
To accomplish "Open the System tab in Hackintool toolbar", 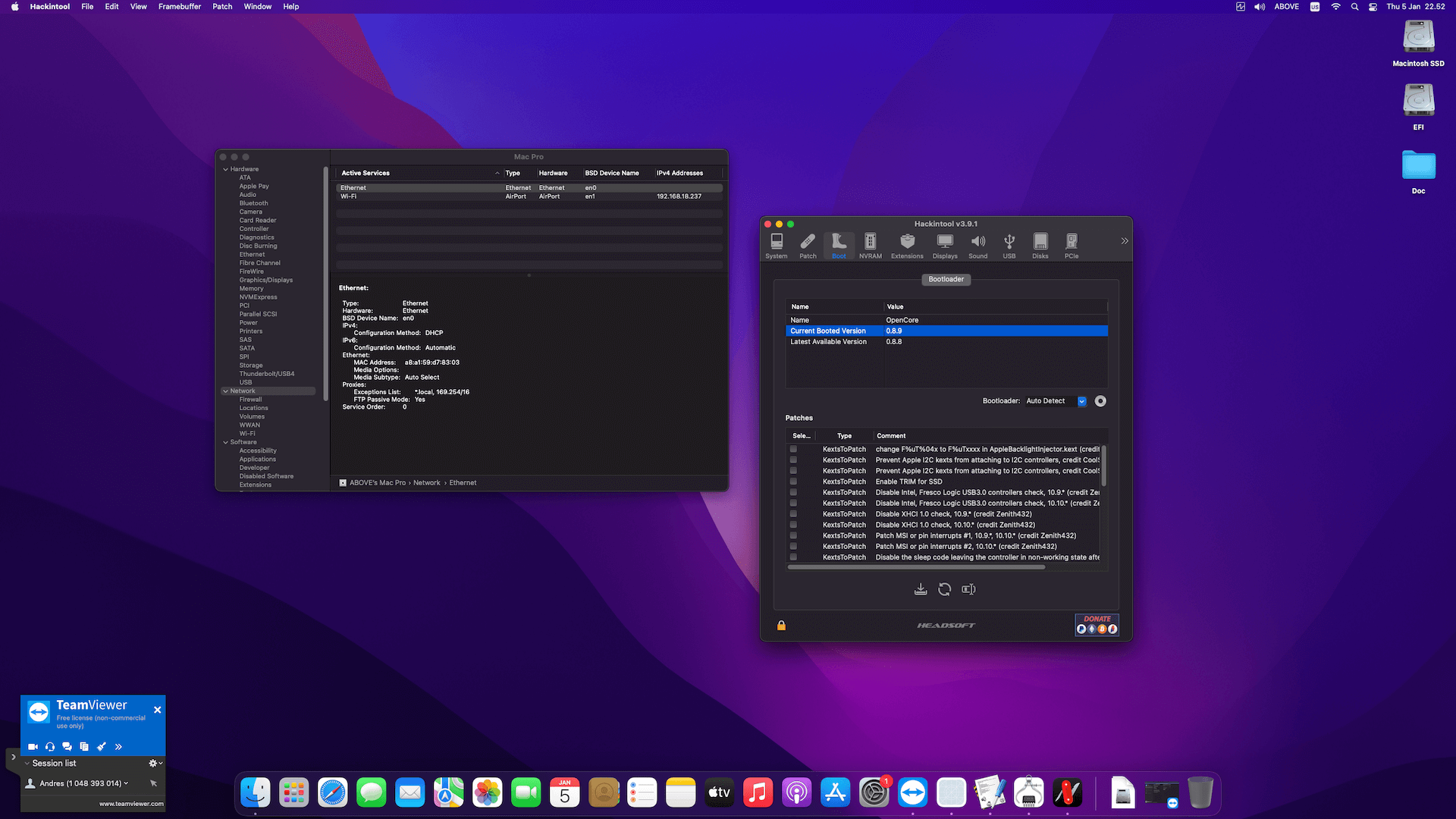I will [x=776, y=246].
